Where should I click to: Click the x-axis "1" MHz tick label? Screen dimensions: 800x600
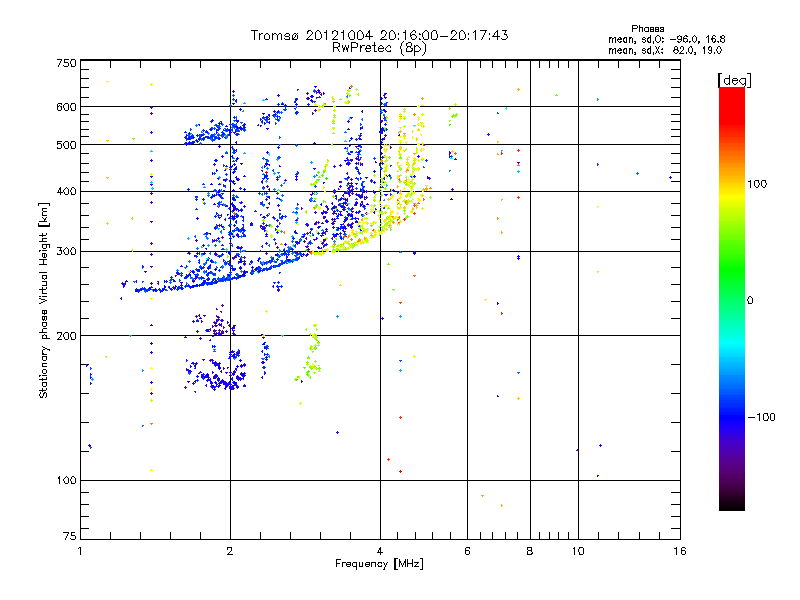[80, 551]
